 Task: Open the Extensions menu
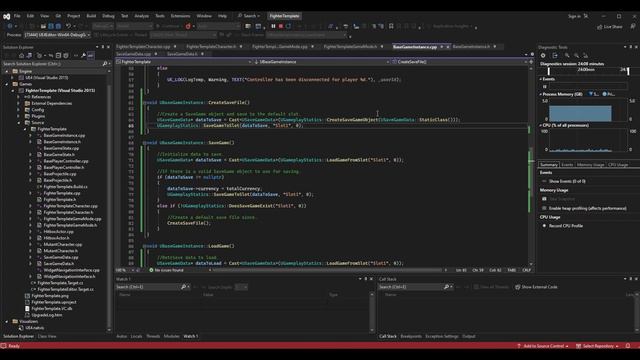tap(180, 16)
